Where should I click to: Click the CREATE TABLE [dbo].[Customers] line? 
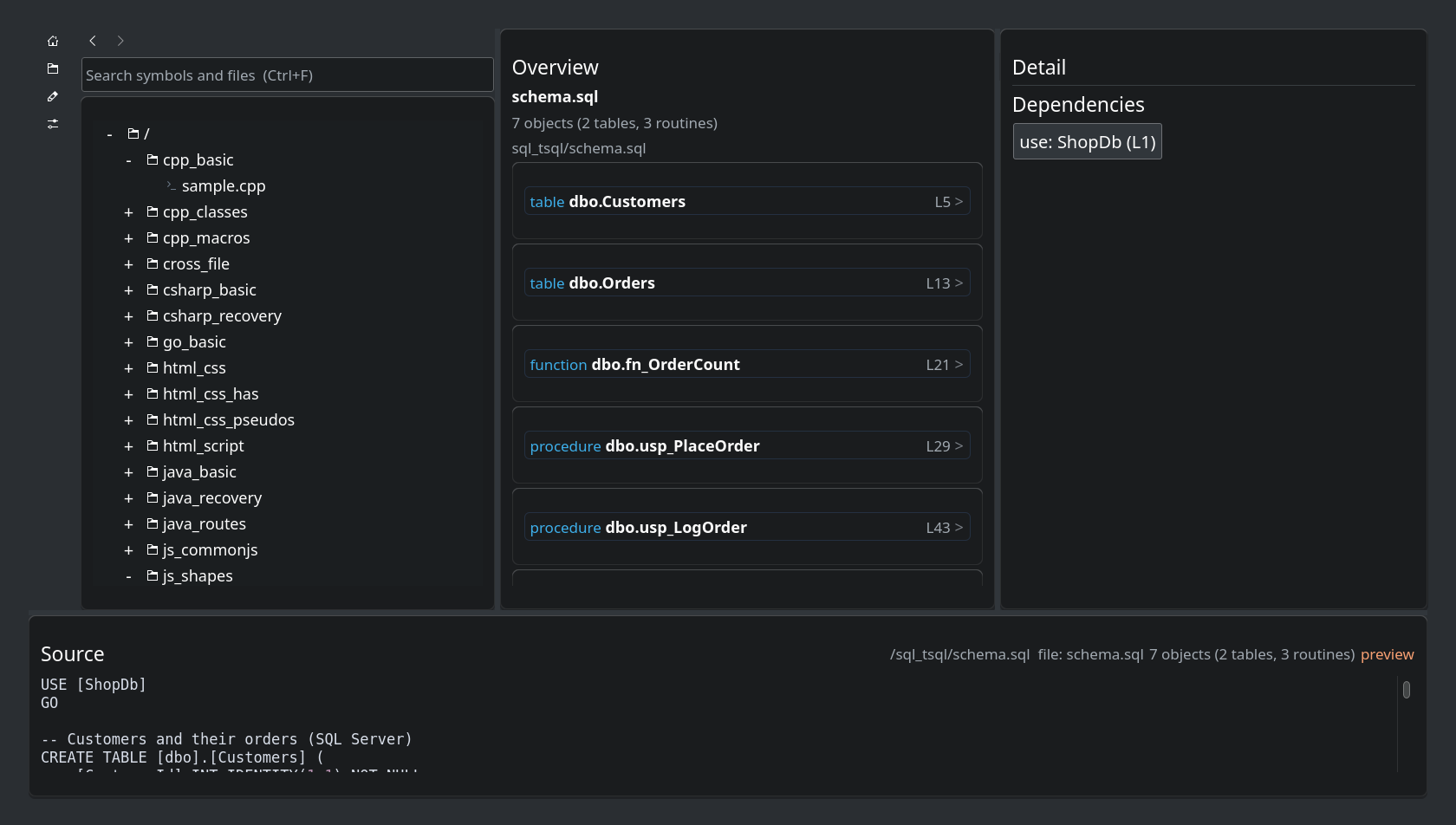tap(182, 757)
